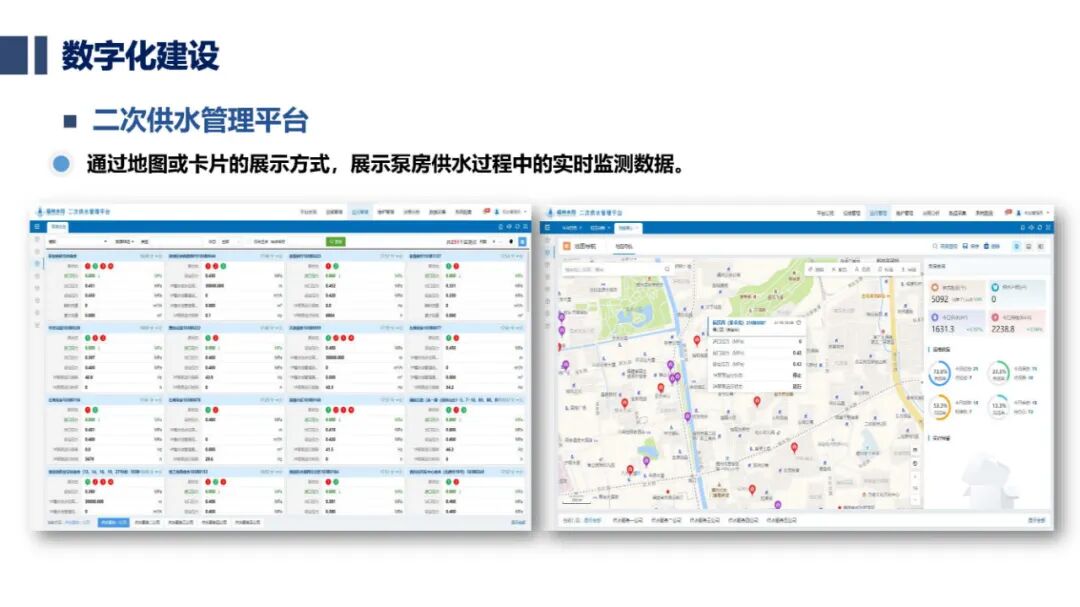The width and height of the screenshot is (1080, 607).
Task: Click green search button in card-view window
Action: pyautogui.click(x=335, y=242)
